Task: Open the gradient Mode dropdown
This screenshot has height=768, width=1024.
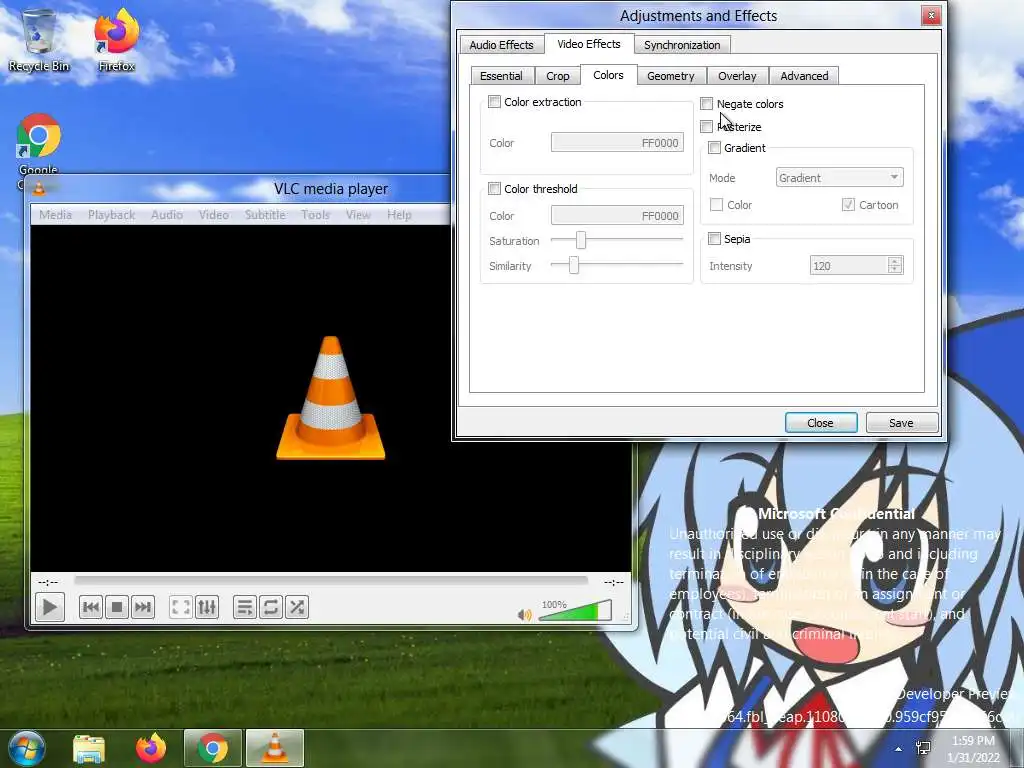Action: pyautogui.click(x=840, y=178)
